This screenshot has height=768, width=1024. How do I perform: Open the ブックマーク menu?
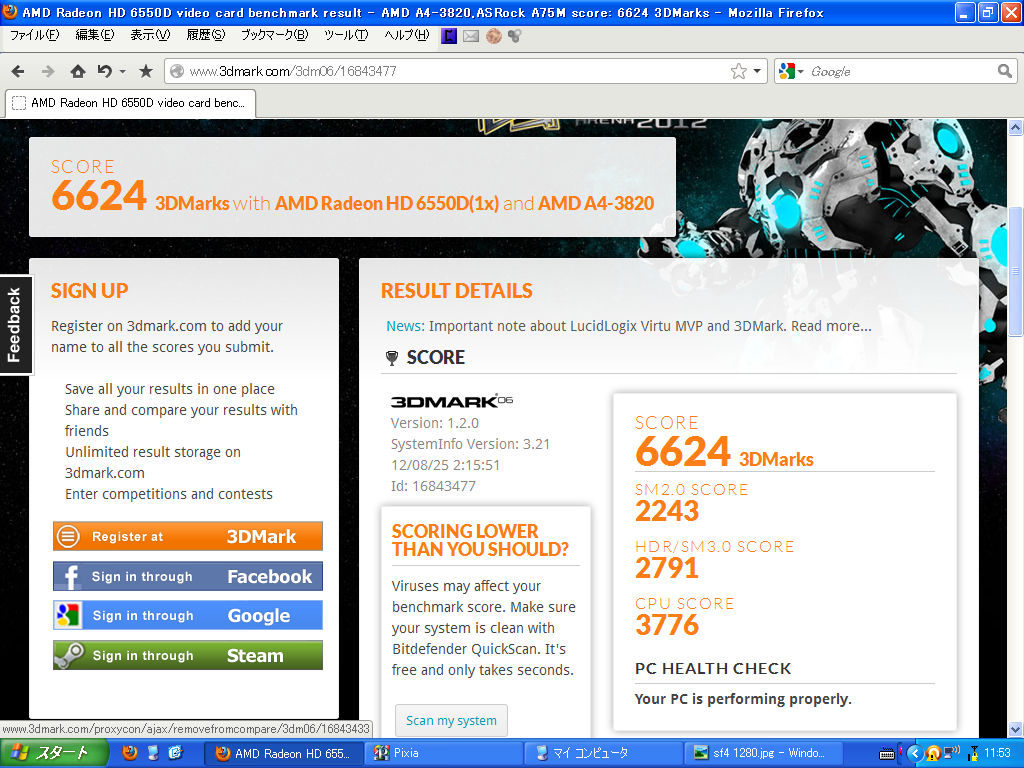pos(274,35)
